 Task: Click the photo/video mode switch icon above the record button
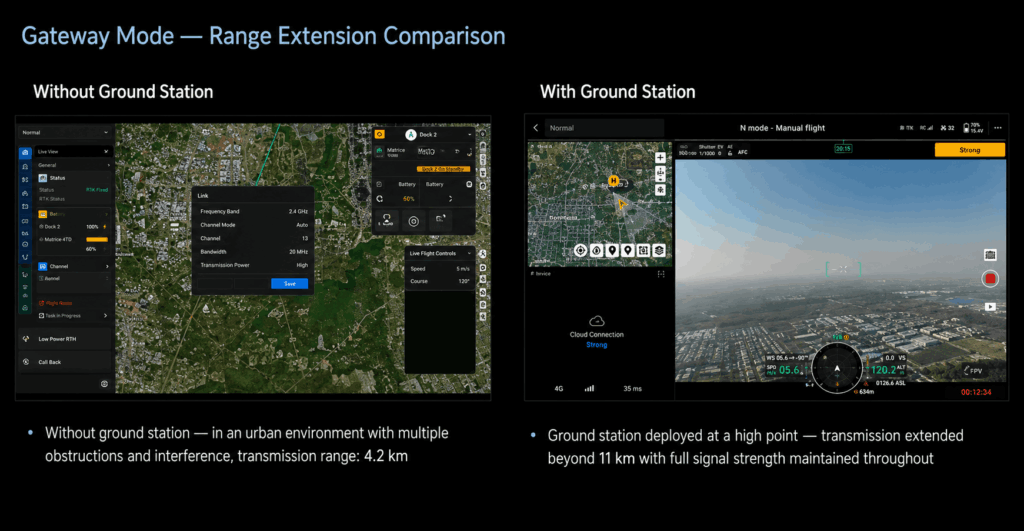[990, 255]
